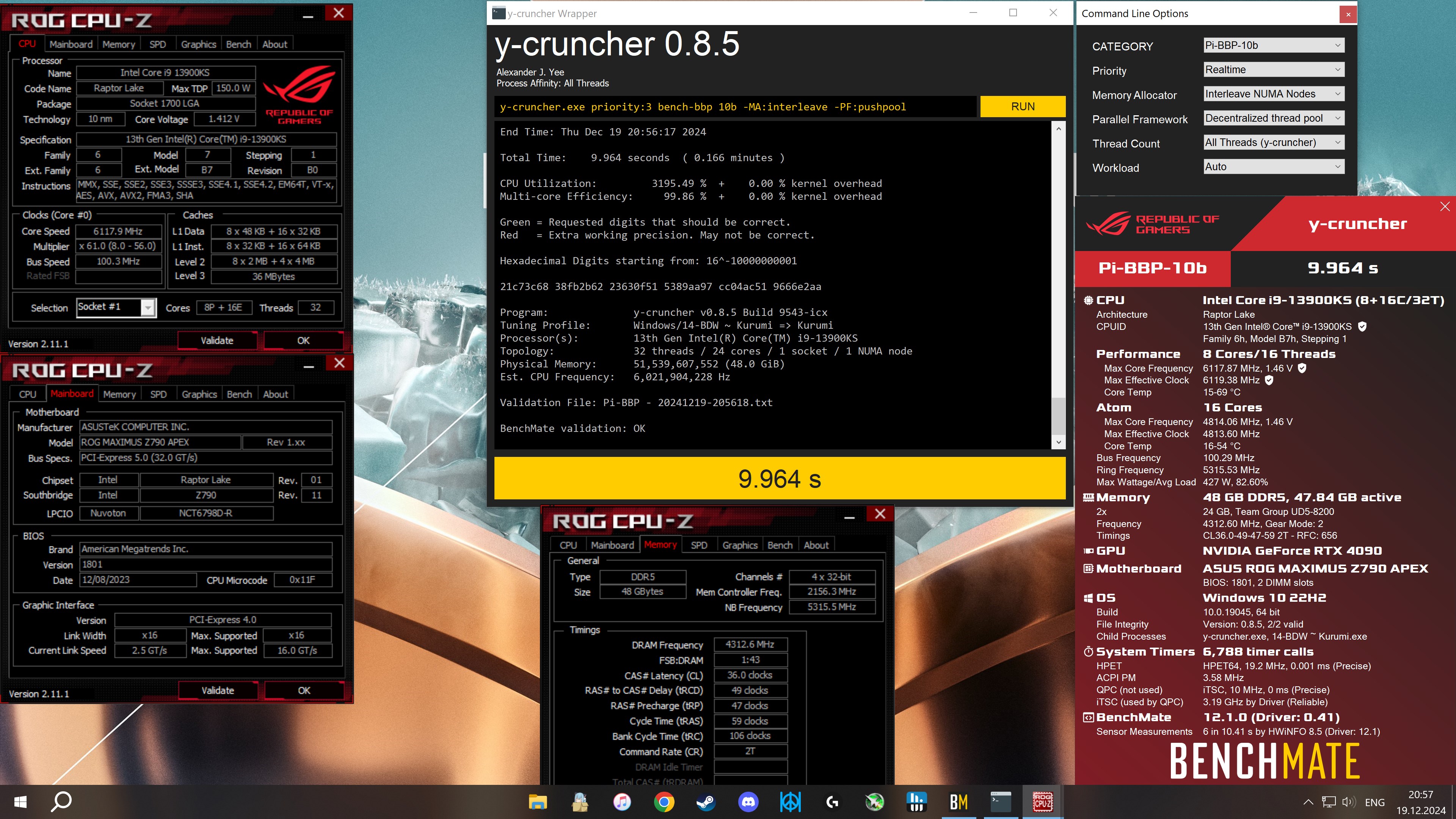Open Google Chrome from the taskbar
The width and height of the screenshot is (1456, 819).
[664, 802]
